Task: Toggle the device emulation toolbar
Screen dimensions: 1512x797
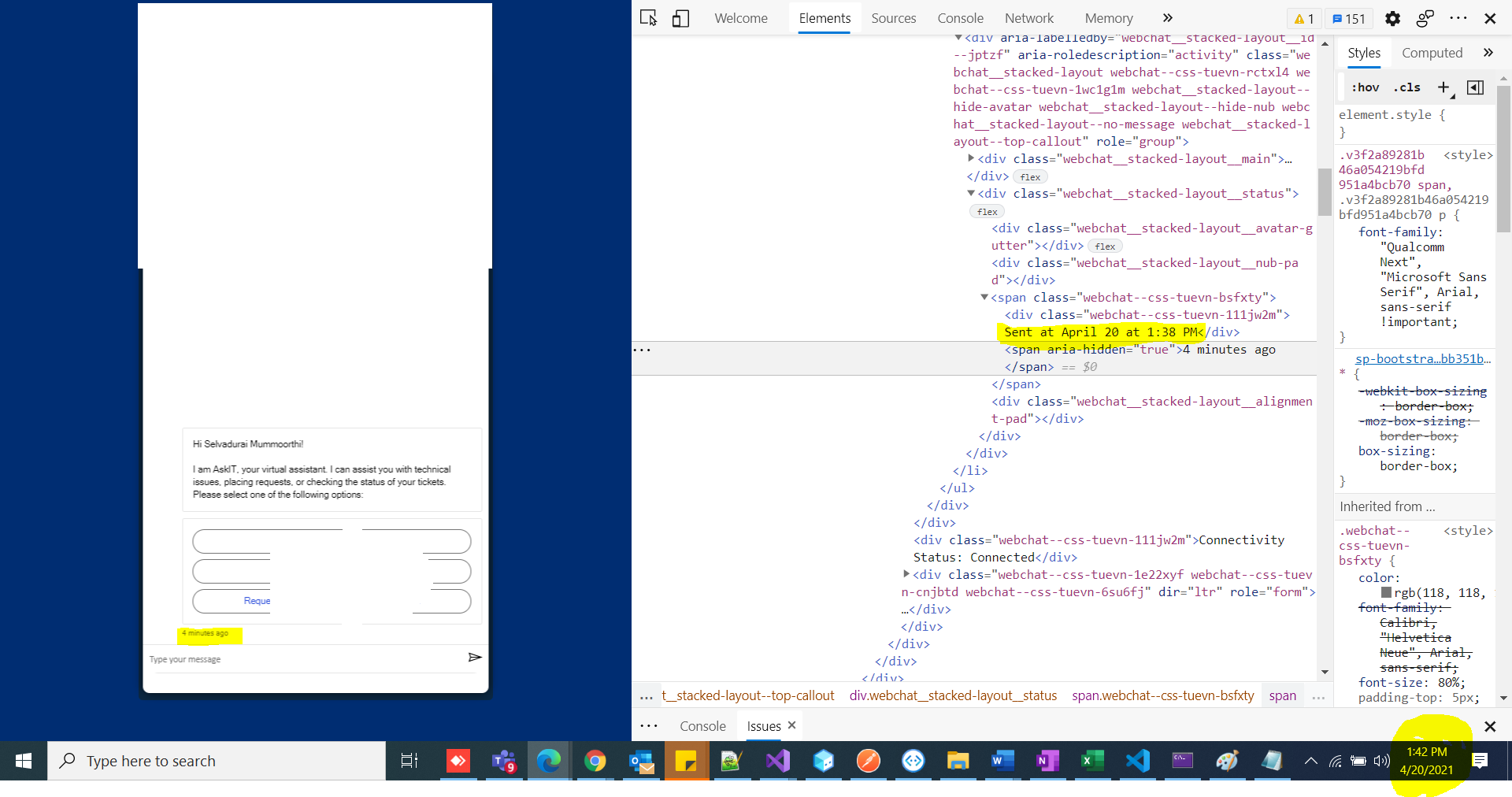Action: (x=680, y=17)
